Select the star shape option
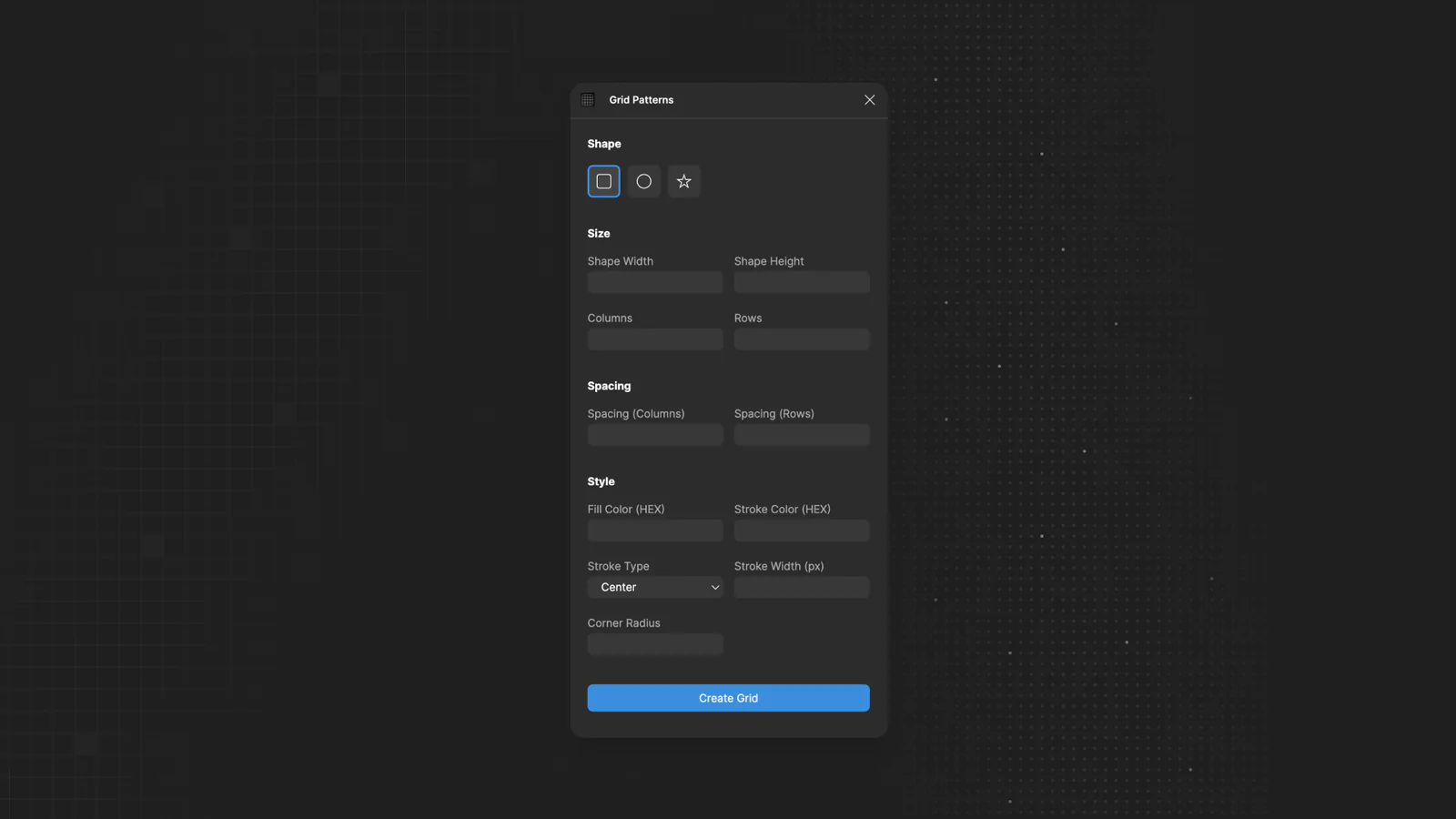This screenshot has width=1456, height=819. (683, 181)
